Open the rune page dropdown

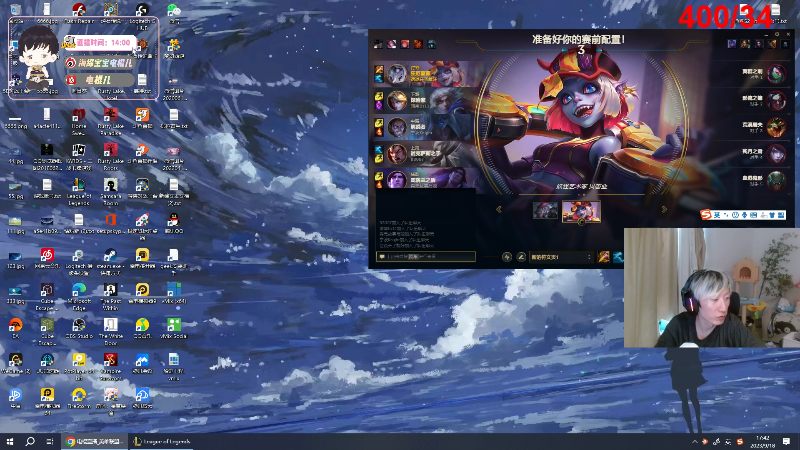pos(561,257)
